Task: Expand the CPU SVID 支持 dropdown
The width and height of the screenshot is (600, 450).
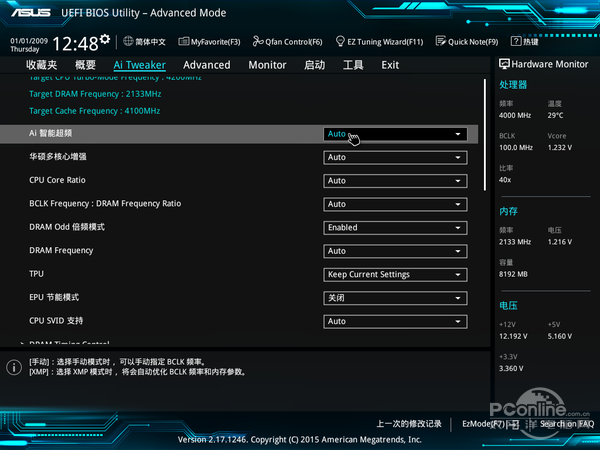Action: click(x=395, y=321)
